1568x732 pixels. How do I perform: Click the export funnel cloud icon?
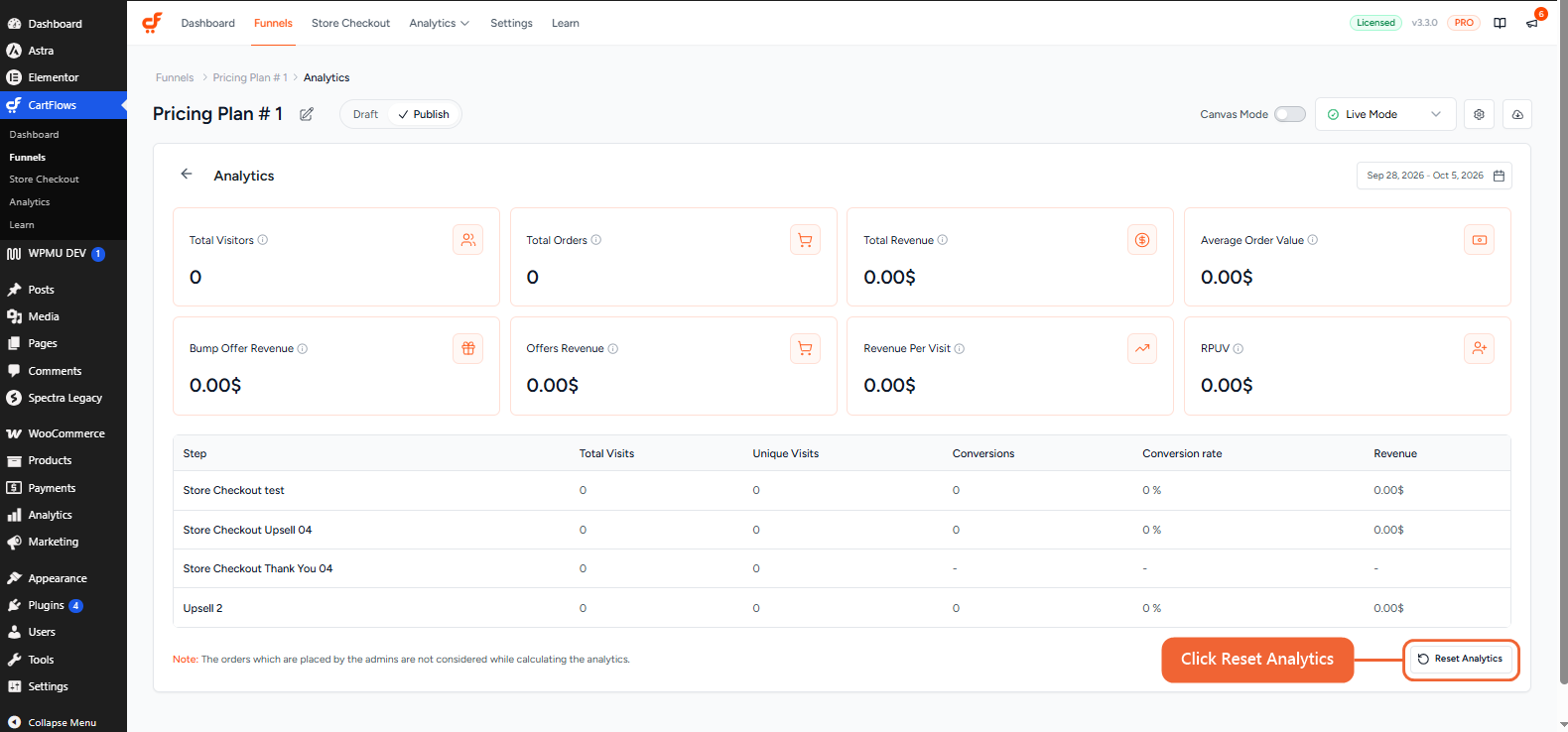pos(1517,114)
